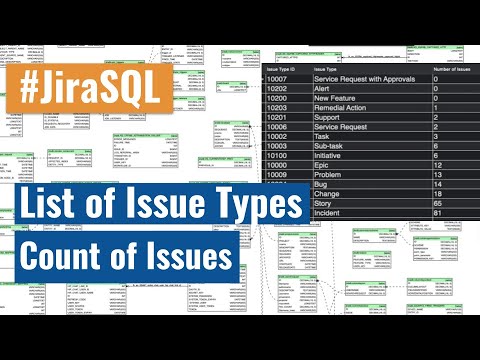
Task: Click the Count of Issues title
Action: click(x=127, y=256)
